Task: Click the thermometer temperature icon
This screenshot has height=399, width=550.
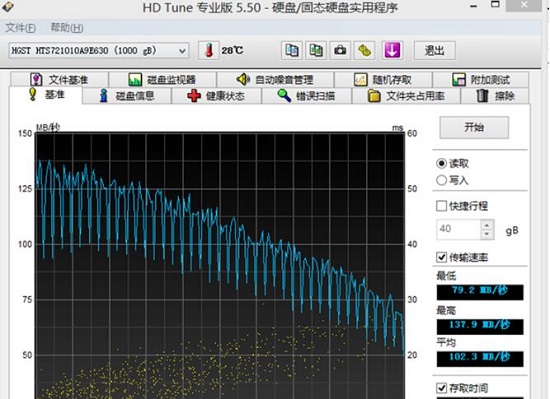Action: coord(209,50)
